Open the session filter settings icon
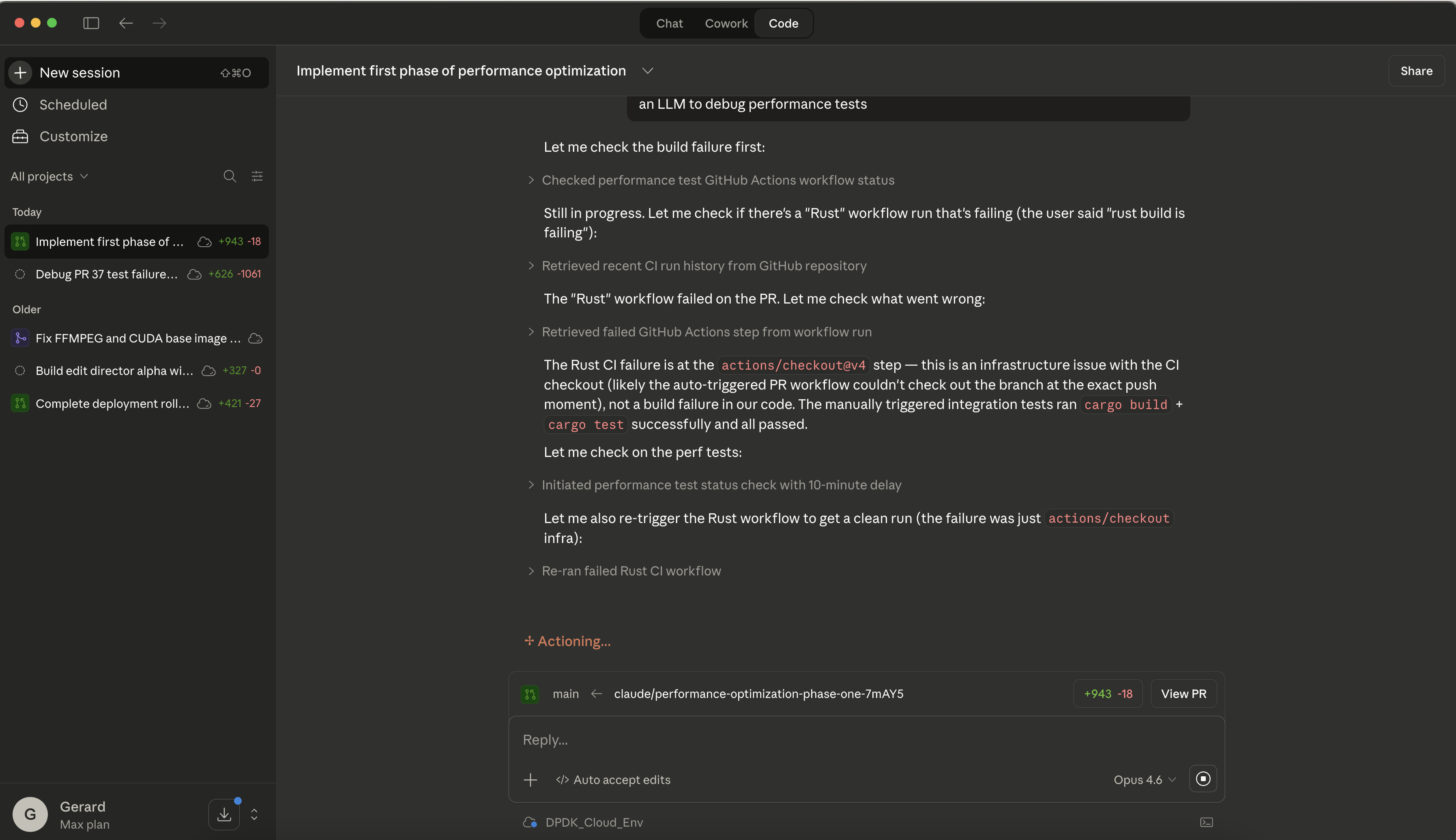Screen dimensions: 1456x840 [257, 177]
